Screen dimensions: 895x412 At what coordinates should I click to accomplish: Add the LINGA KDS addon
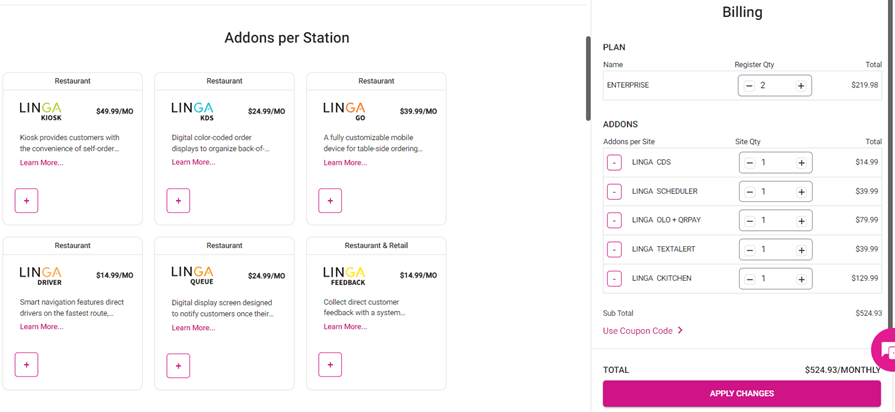click(x=178, y=201)
